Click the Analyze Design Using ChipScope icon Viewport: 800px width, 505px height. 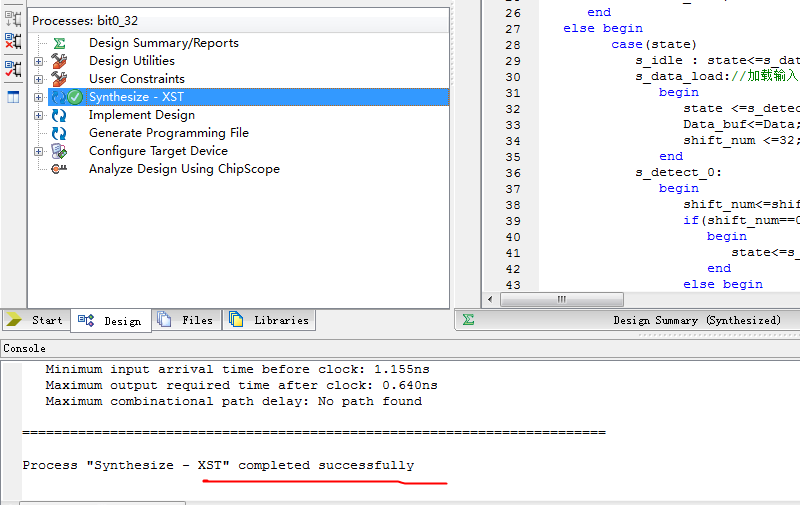[59, 169]
